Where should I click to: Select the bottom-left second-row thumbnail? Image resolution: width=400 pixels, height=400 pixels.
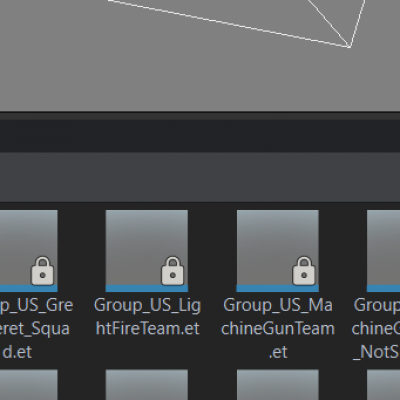click(29, 385)
